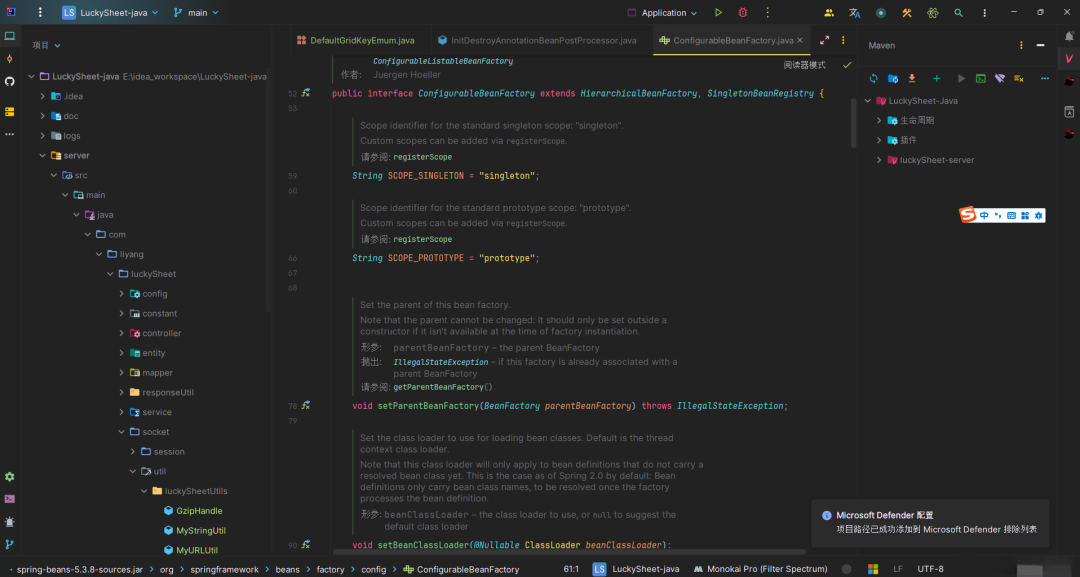Click the Maven execute goal terminal icon
Image resolution: width=1080 pixels, height=577 pixels.
click(x=980, y=78)
